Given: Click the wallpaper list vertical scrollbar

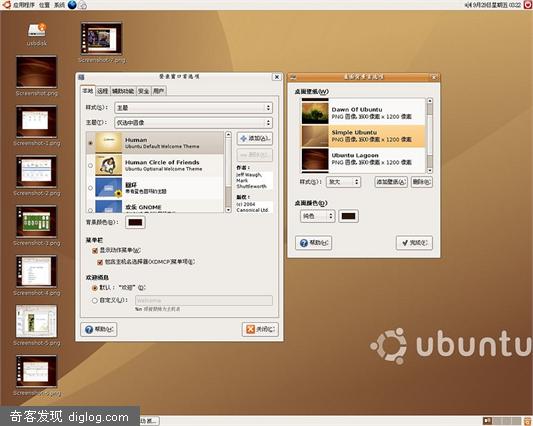Looking at the screenshot, I should click(430, 135).
